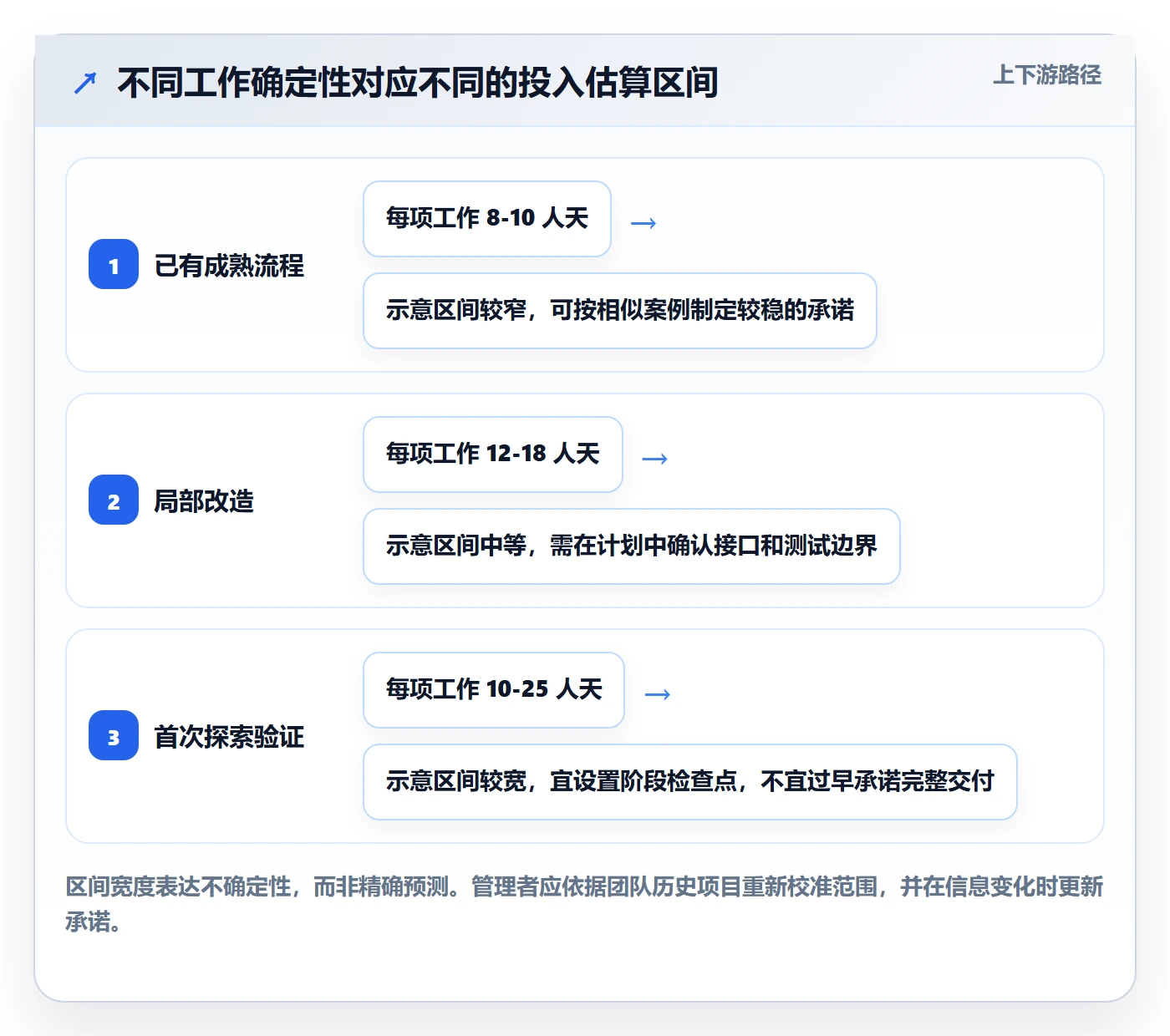
Task: Click the title 不同工作确定性对应不同的投入估算区间
Action: point(417,83)
